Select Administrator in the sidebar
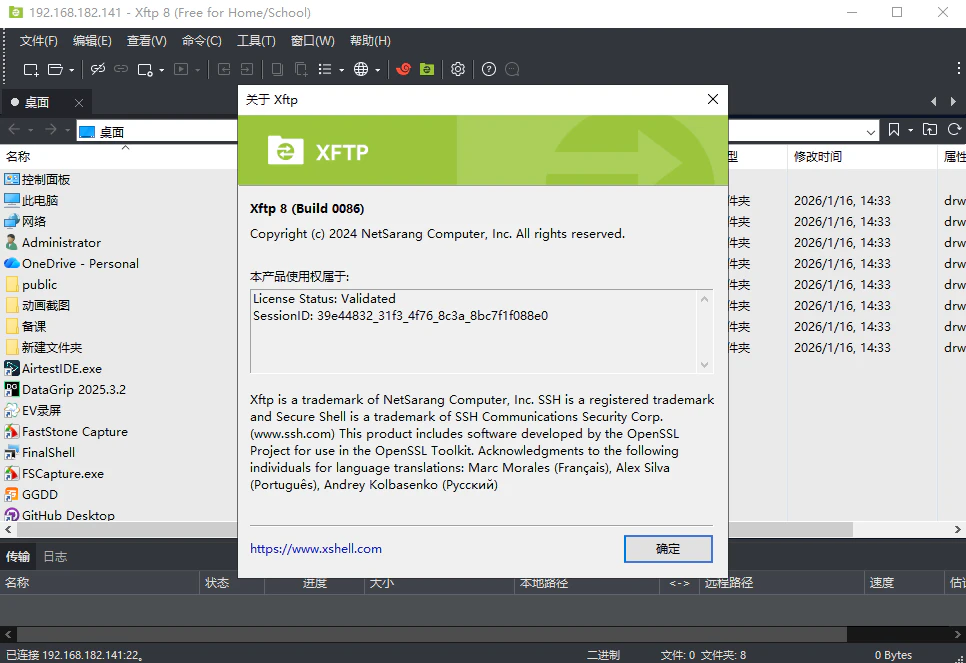Viewport: 966px width, 663px height. coord(58,242)
